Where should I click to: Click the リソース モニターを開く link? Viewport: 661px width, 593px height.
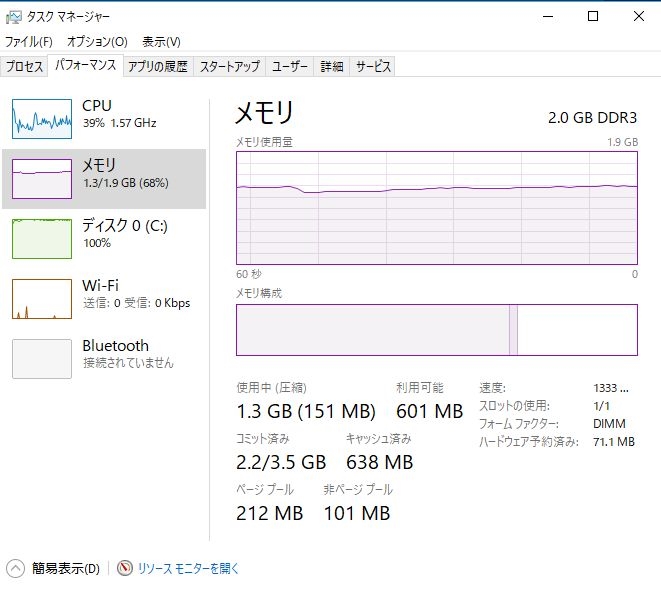[189, 568]
